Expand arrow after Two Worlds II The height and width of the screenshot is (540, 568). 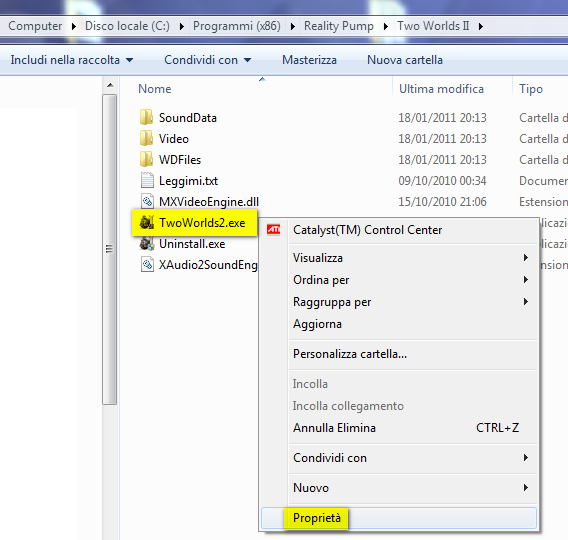pyautogui.click(x=481, y=26)
